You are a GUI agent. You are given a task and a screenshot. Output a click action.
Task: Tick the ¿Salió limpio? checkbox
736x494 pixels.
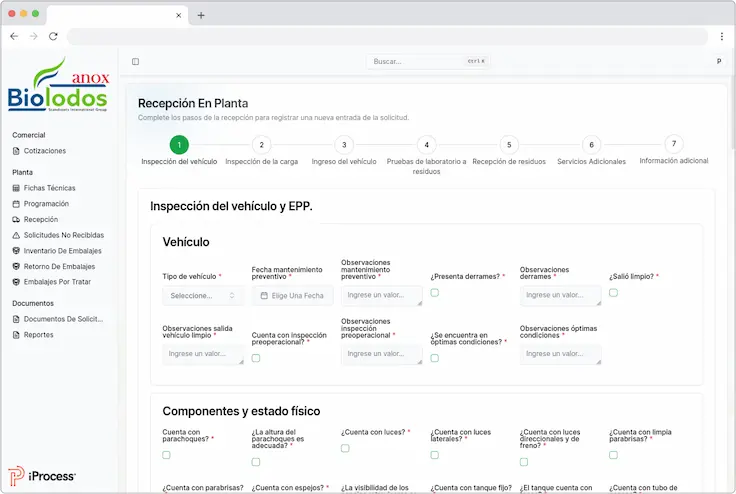click(x=613, y=293)
